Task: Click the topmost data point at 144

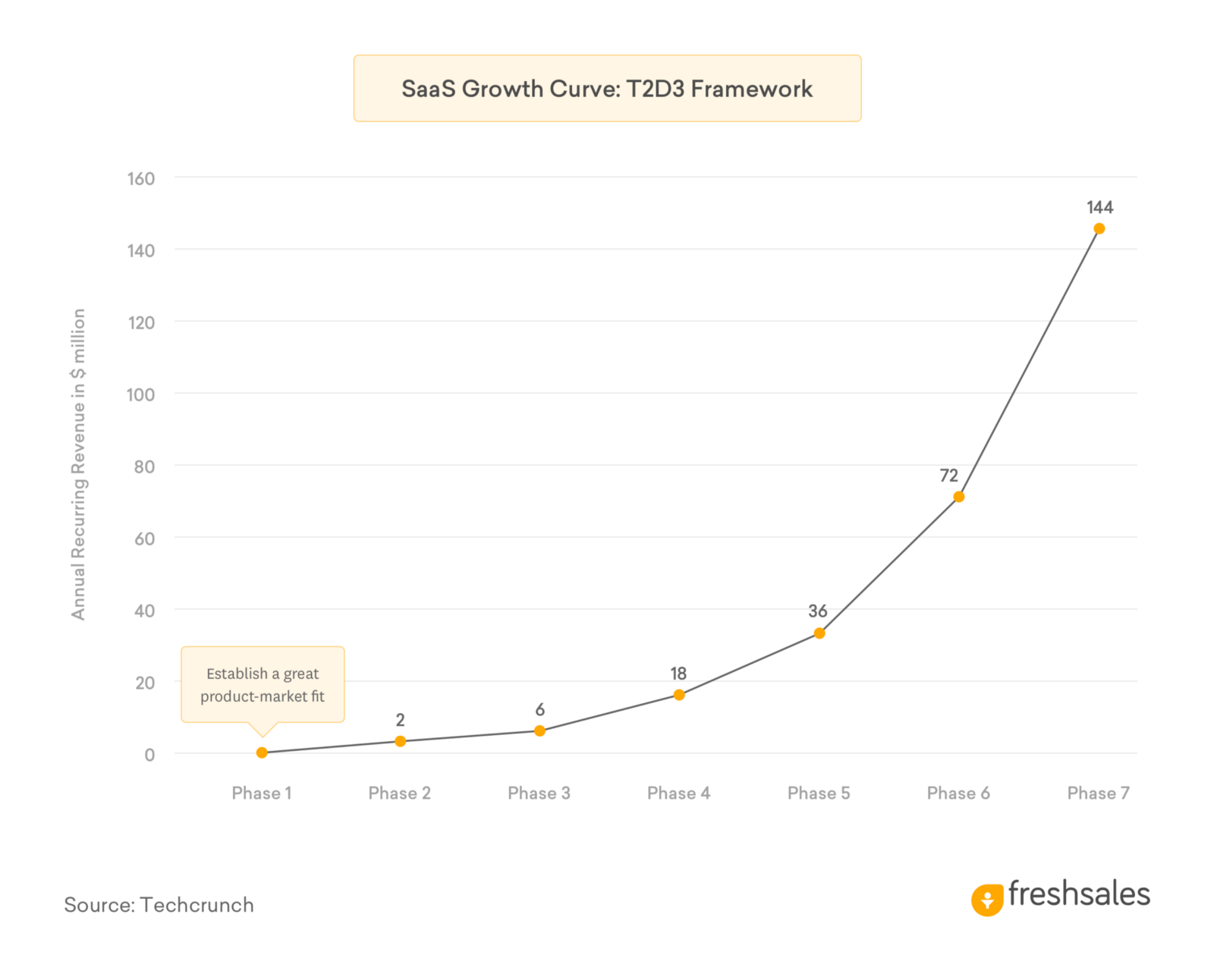Action: [1099, 229]
